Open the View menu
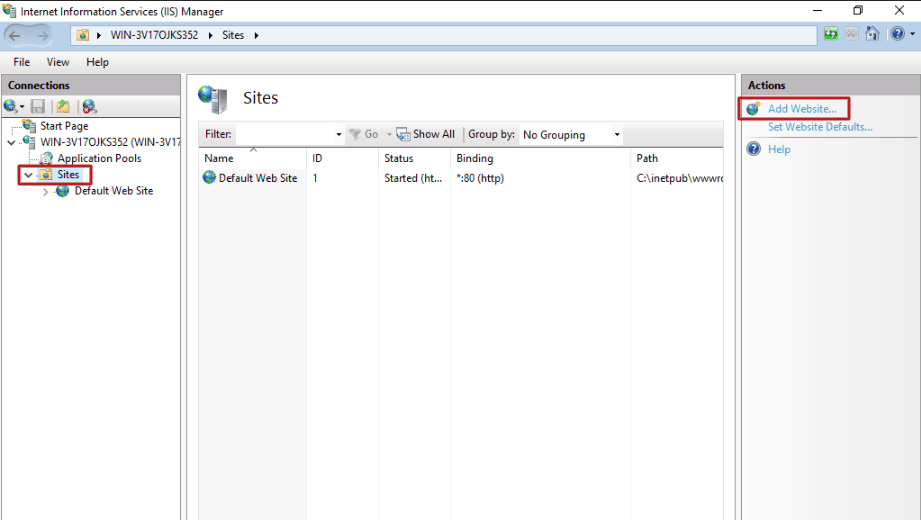Screen dimensions: 921x520 [58, 62]
